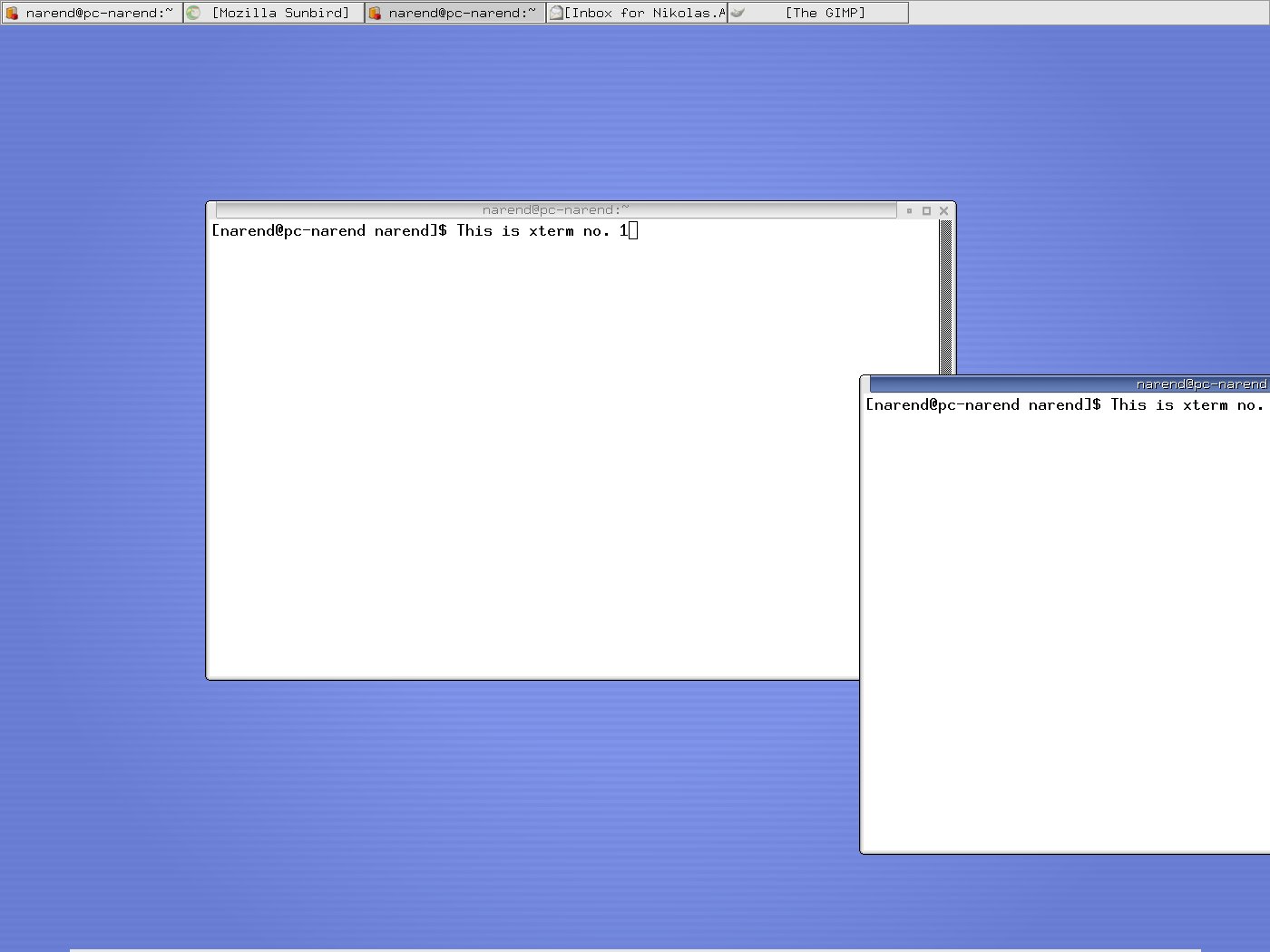Switch to the [Mozilla Sunbird] taskbar entry
The image size is (1270, 952).
[280, 13]
